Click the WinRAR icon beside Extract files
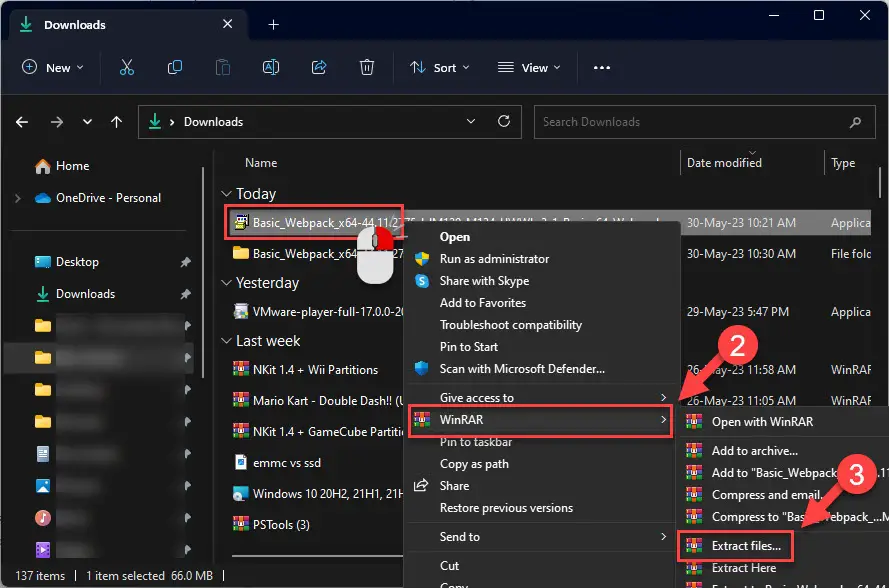 pyautogui.click(x=694, y=546)
